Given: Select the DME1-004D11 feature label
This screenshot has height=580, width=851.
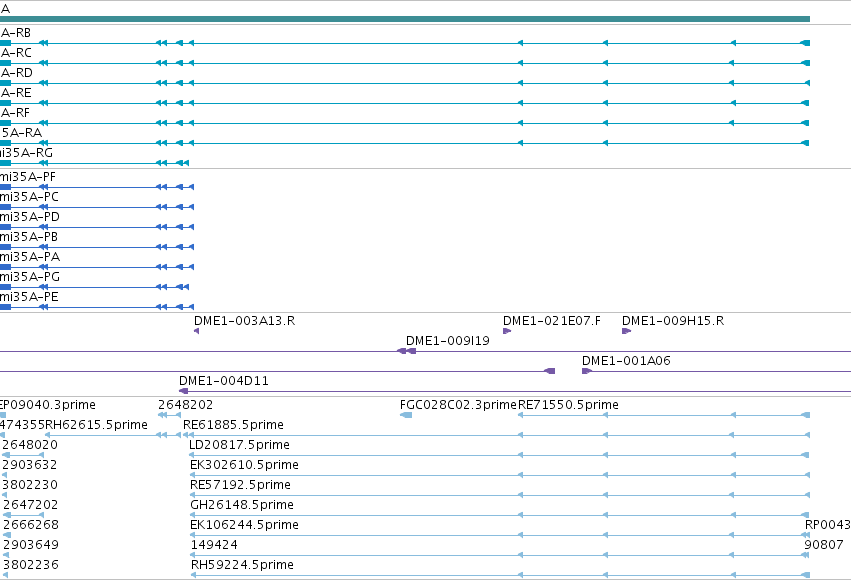Looking at the screenshot, I should [x=224, y=381].
